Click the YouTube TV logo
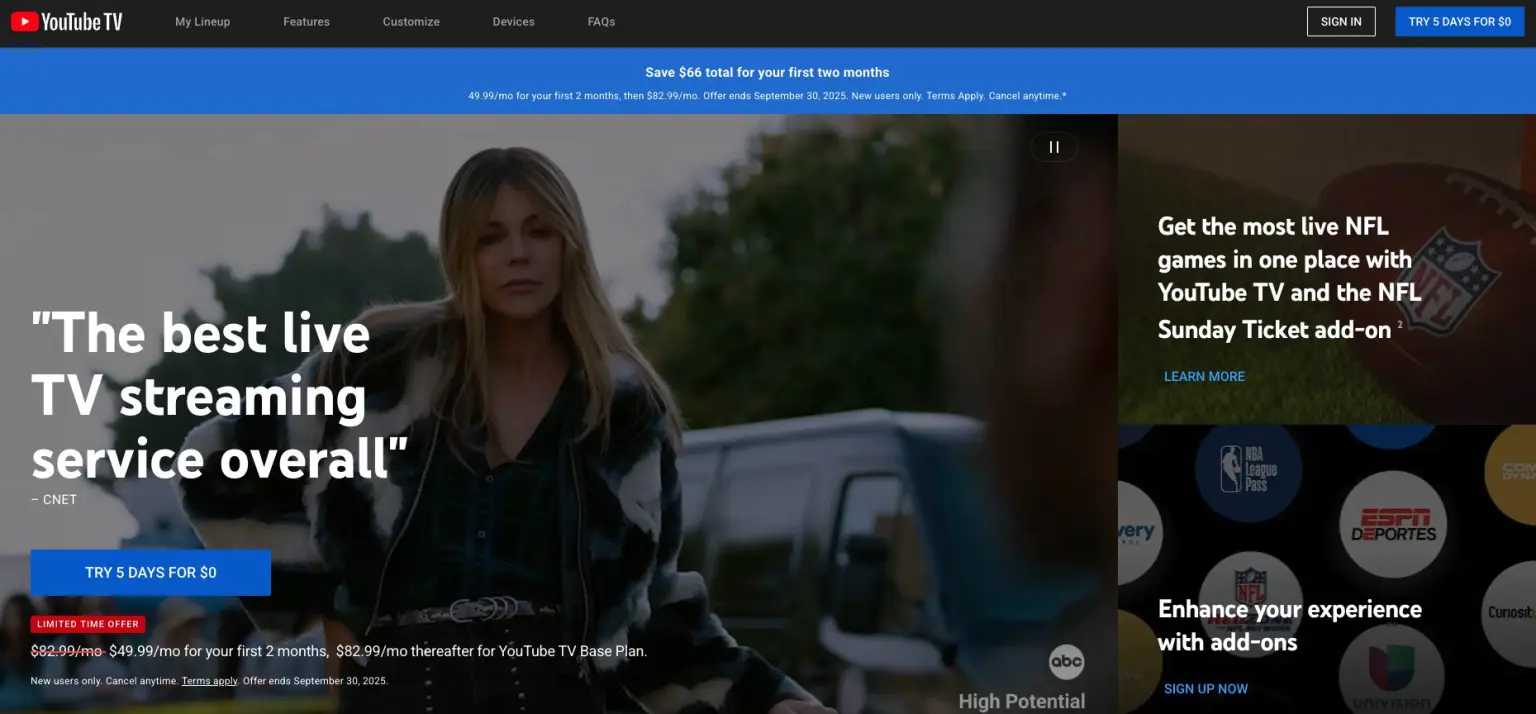Screen dimensions: 1536x714 click(x=65, y=21)
